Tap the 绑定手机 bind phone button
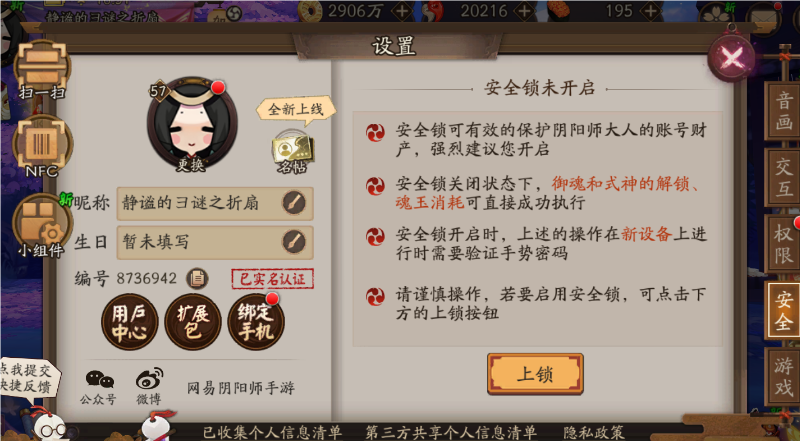The height and width of the screenshot is (441, 800). (x=256, y=323)
